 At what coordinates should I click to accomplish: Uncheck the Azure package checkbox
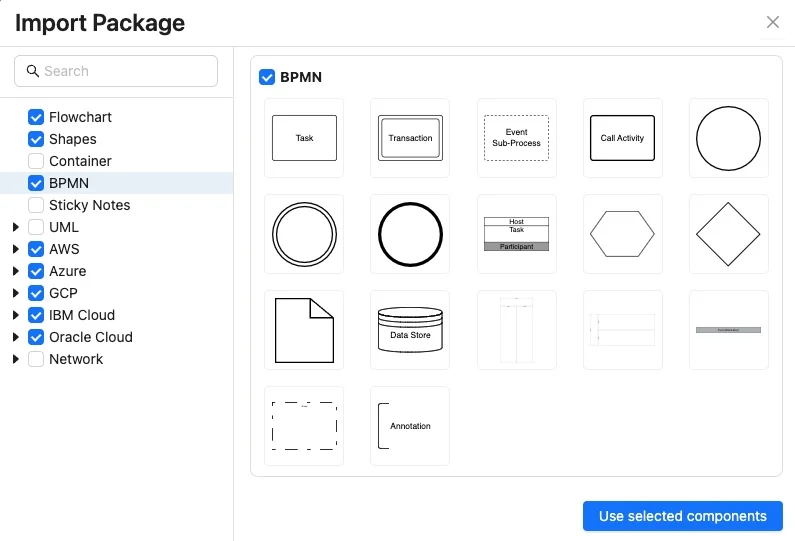36,271
